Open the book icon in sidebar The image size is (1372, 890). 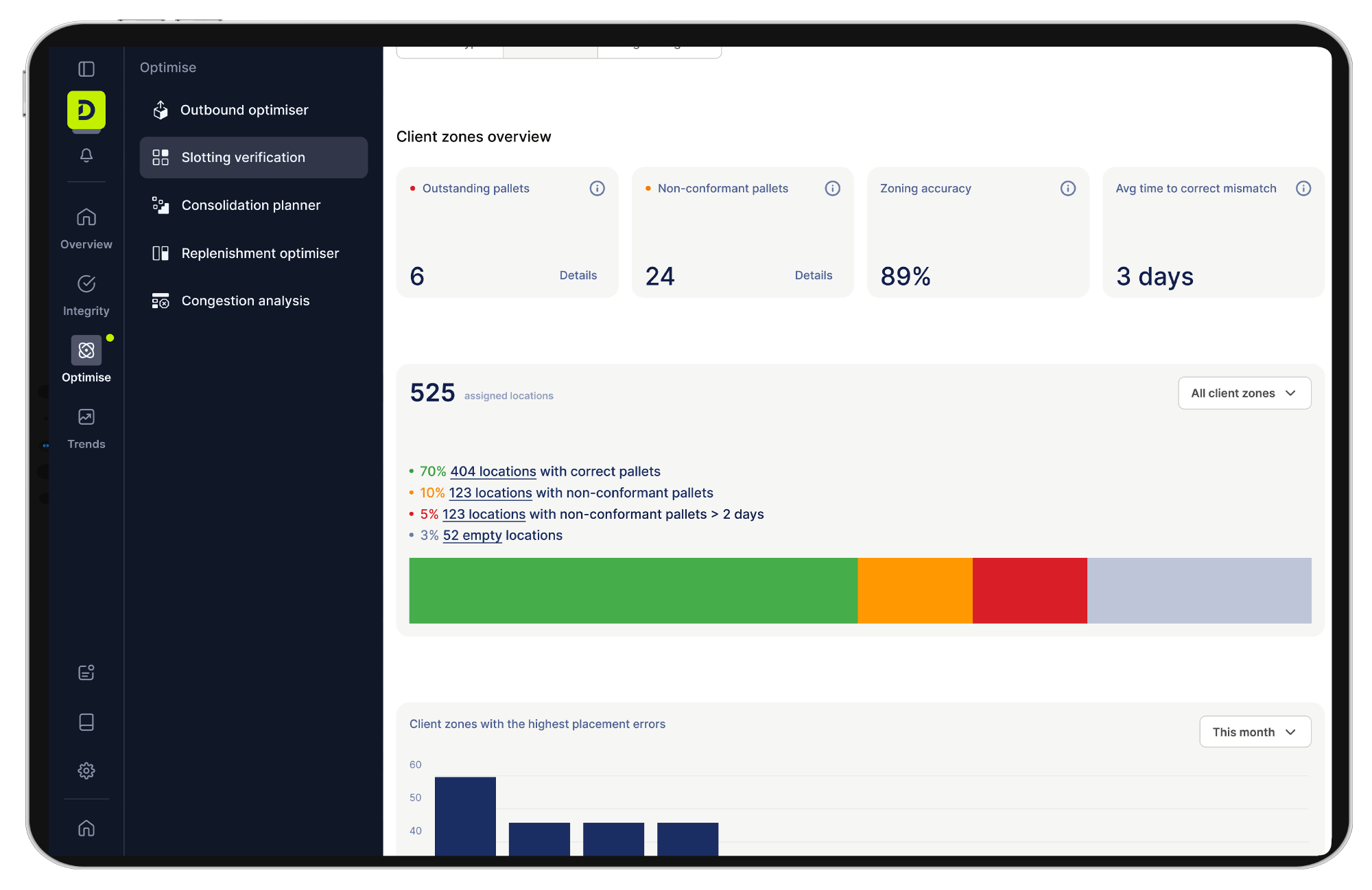tap(86, 722)
